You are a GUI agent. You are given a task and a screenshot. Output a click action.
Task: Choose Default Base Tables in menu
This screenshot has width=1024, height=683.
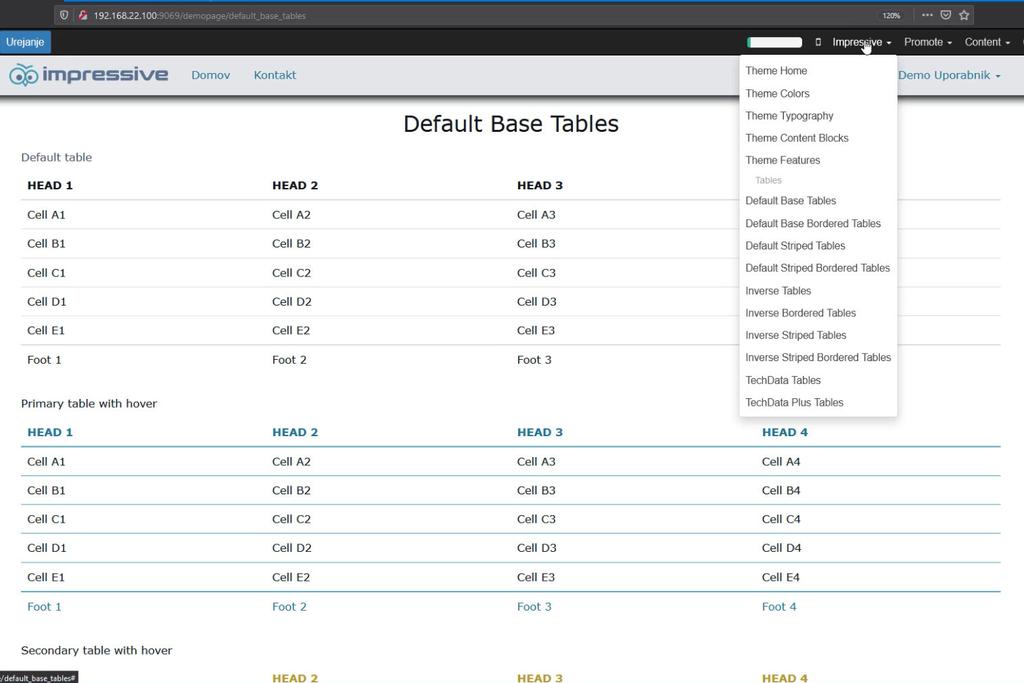coord(790,200)
